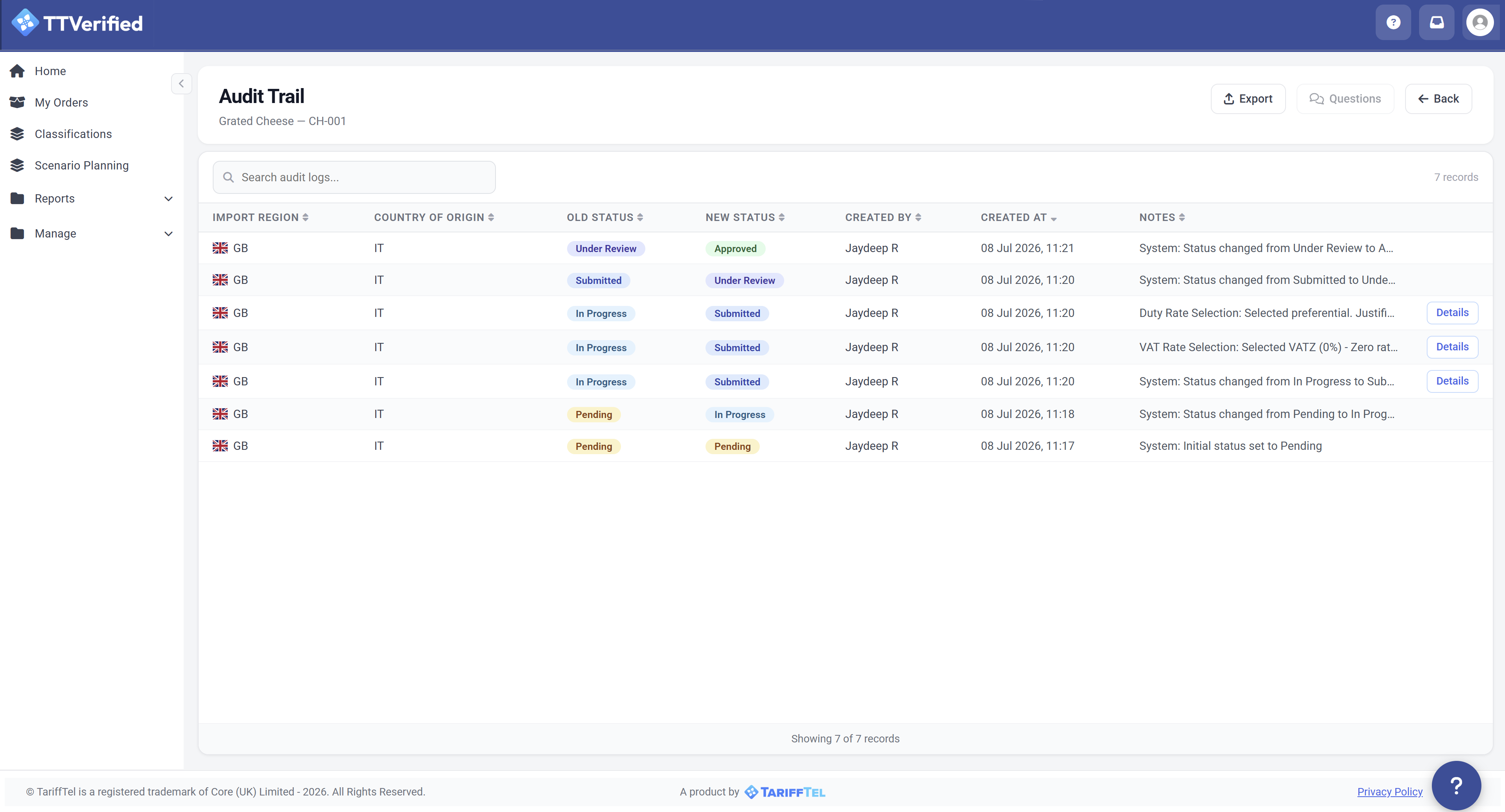View Details for Duty Rate Selection row
This screenshot has height=812, width=1505.
click(1452, 313)
